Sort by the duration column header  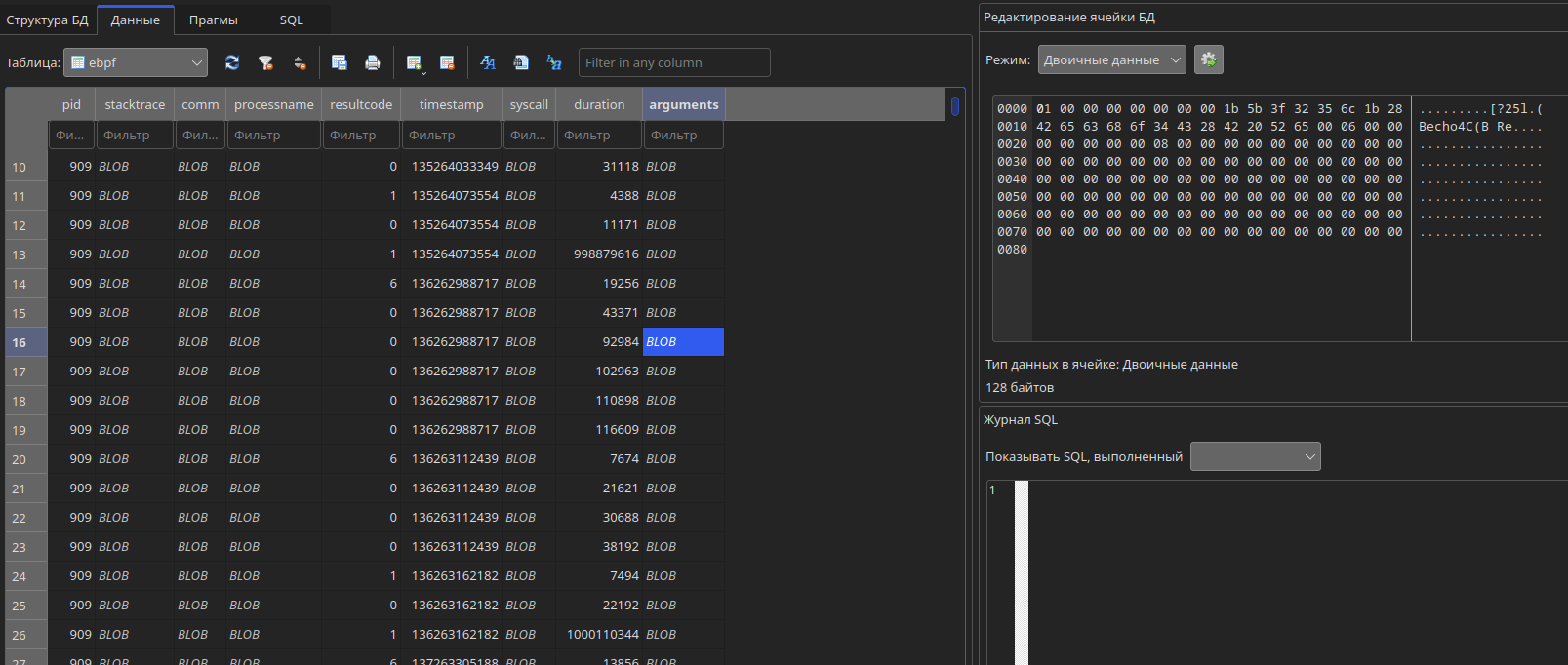point(599,104)
